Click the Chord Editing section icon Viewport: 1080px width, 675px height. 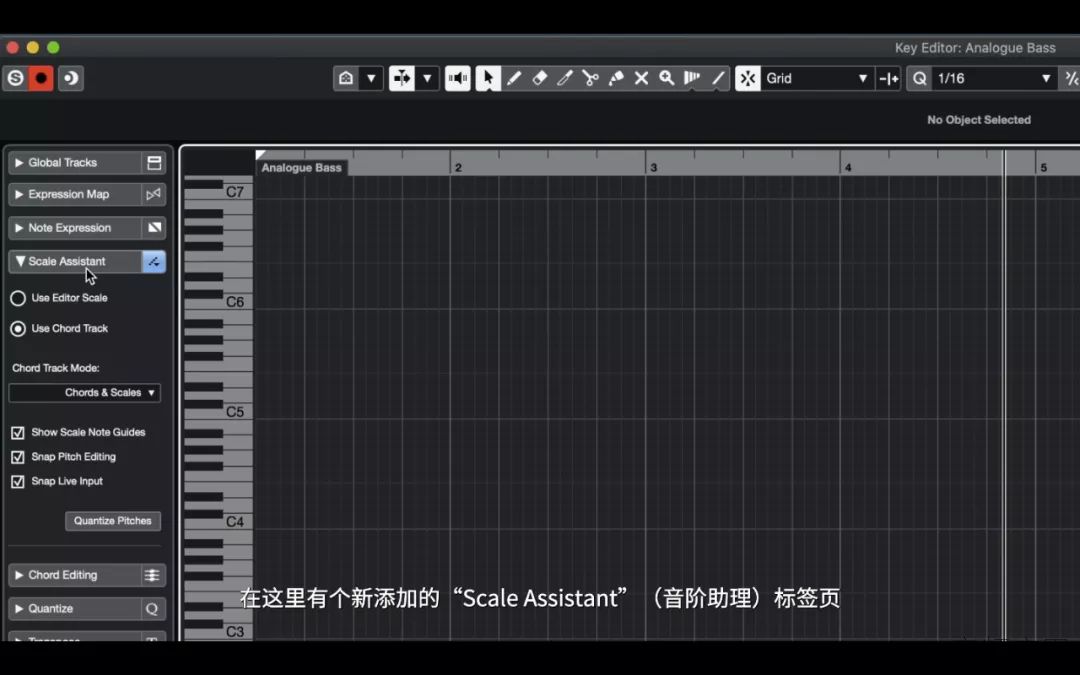pyautogui.click(x=152, y=574)
